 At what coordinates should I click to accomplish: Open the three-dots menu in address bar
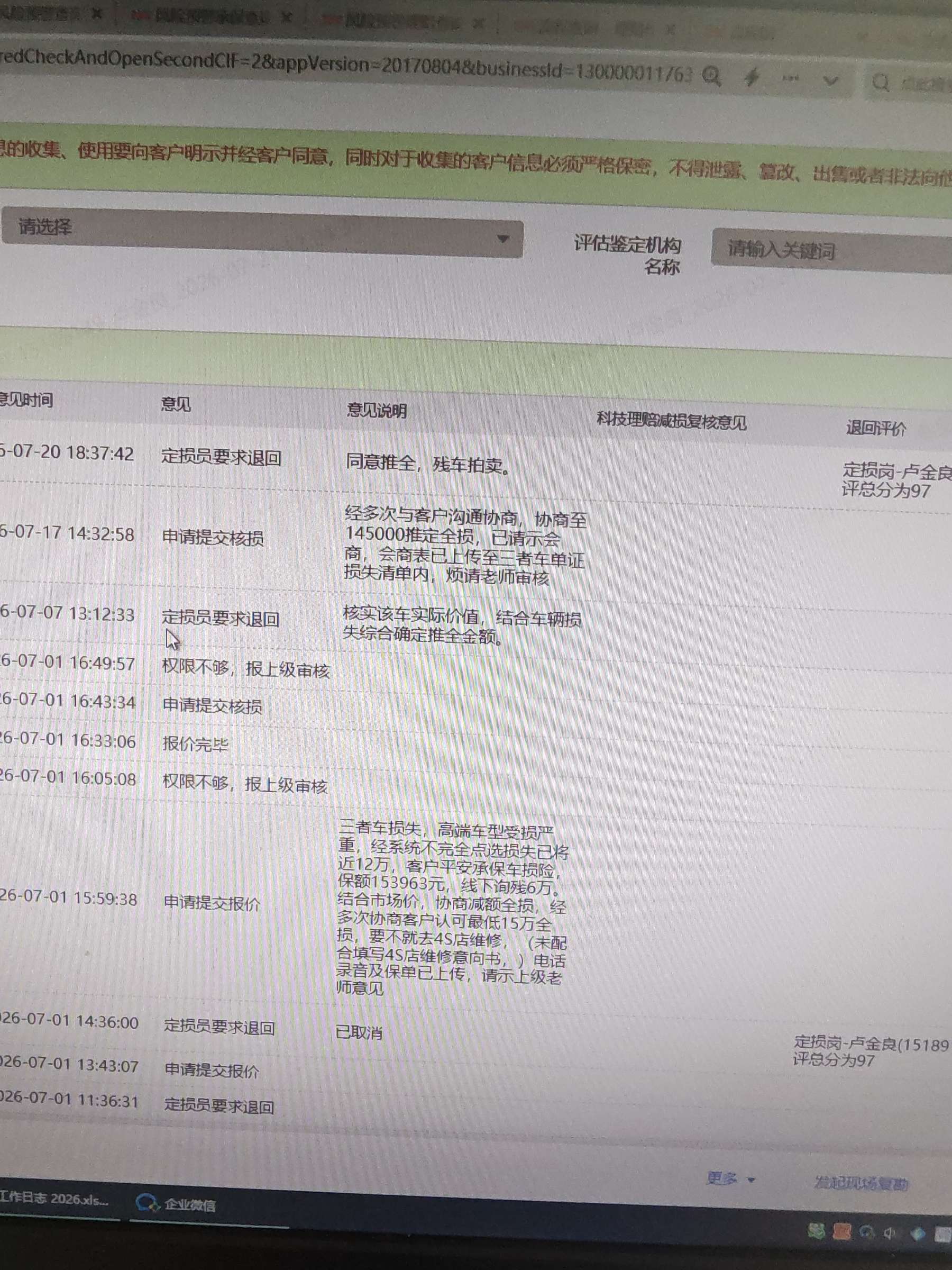click(791, 79)
